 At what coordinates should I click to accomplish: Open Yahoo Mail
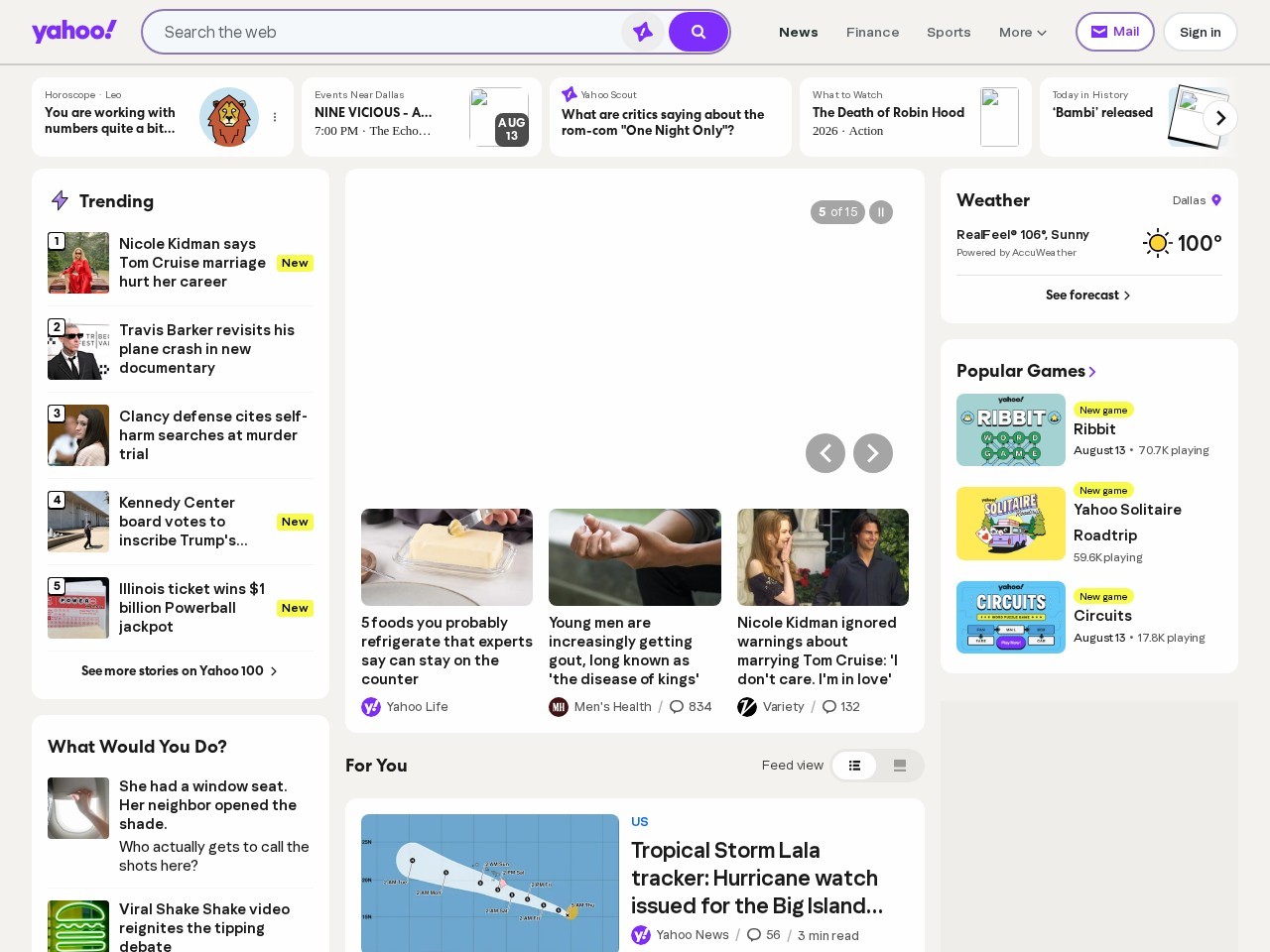click(x=1115, y=32)
